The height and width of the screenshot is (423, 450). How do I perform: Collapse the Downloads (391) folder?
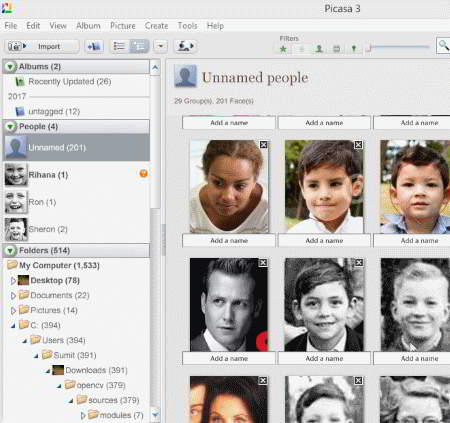[48, 371]
